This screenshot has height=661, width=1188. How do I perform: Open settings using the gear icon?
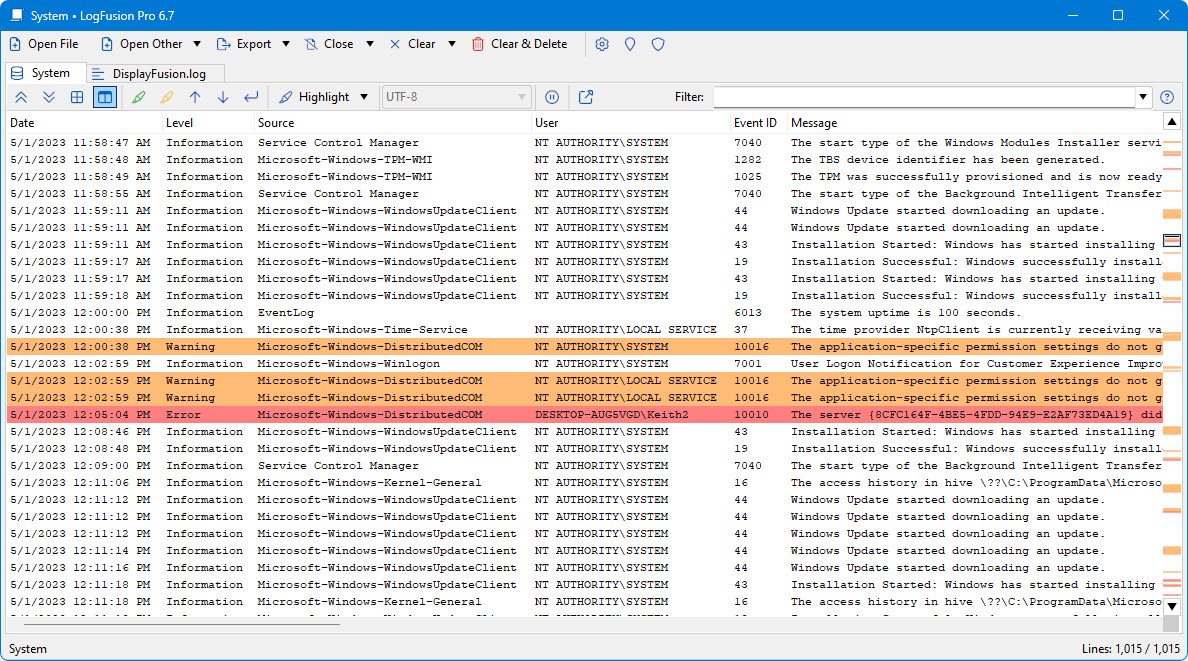[602, 44]
